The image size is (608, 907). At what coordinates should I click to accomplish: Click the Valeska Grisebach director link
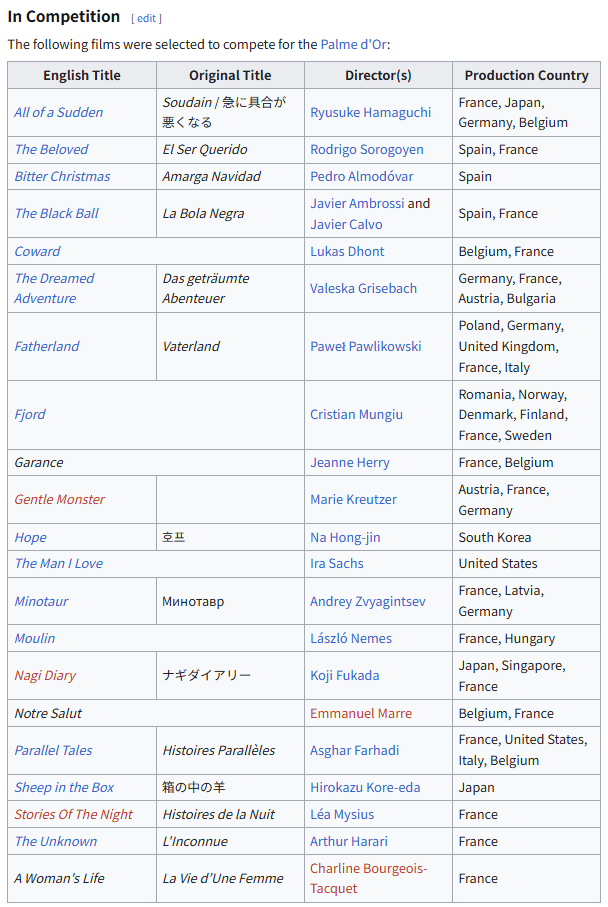coord(363,288)
